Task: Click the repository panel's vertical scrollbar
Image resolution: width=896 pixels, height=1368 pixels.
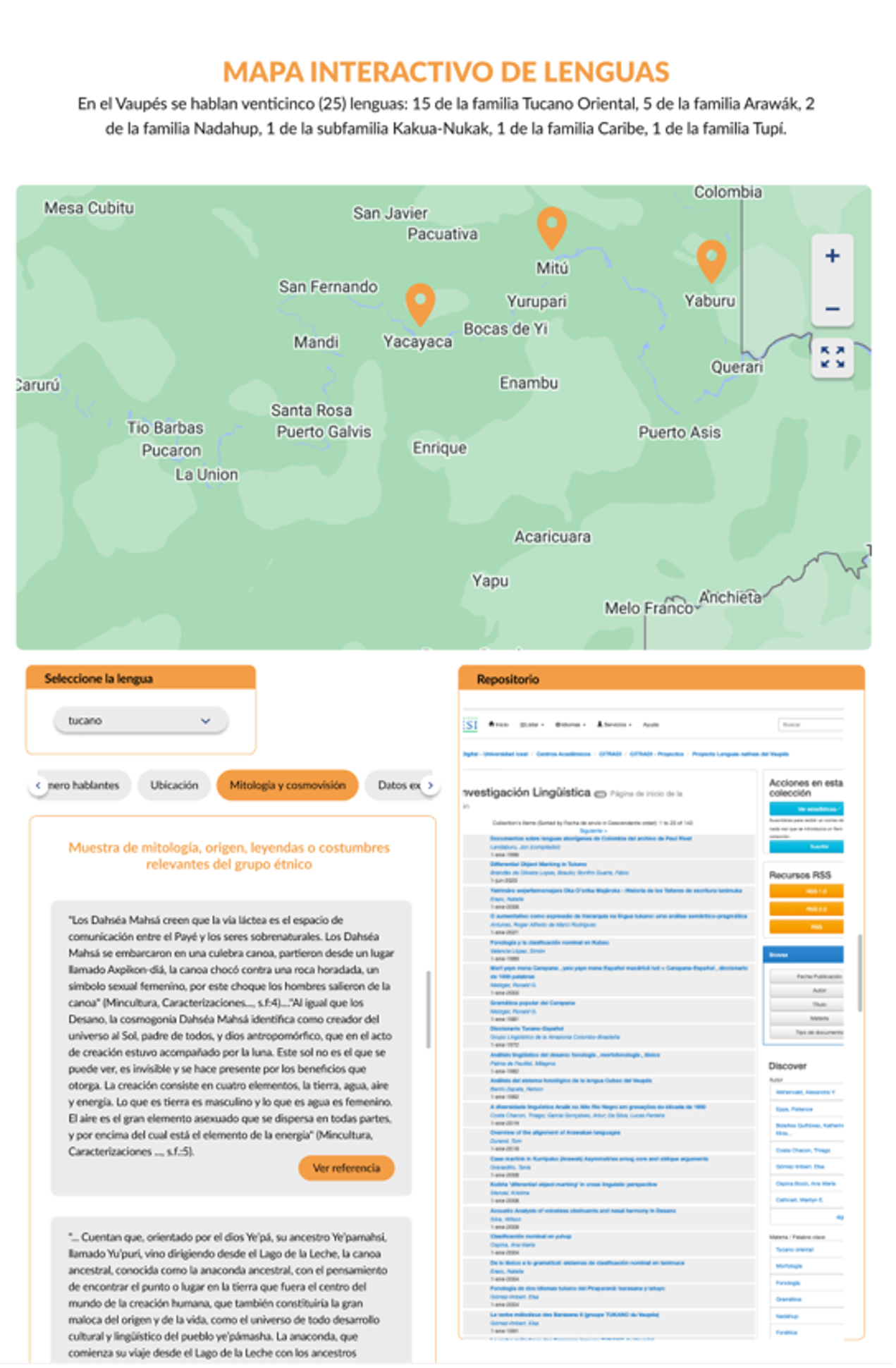Action: [x=859, y=973]
